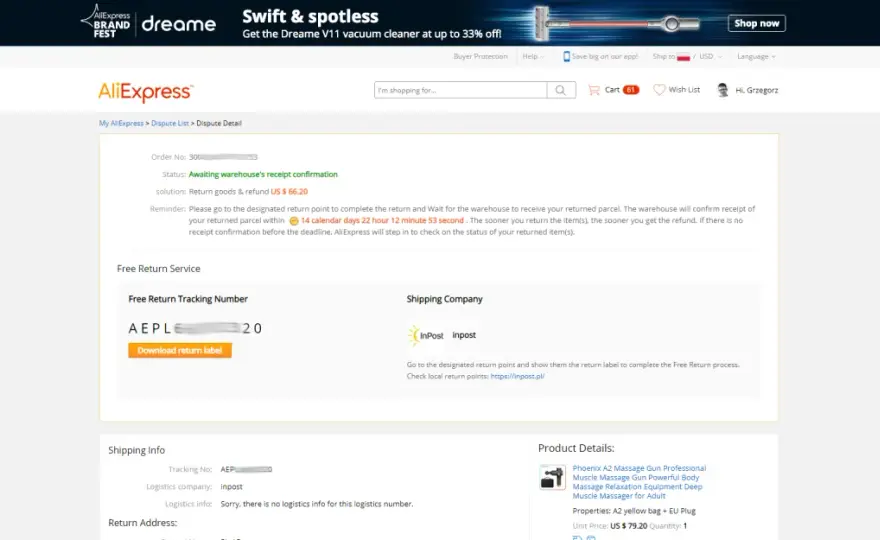Viewport: 880px width, 540px height.
Task: Click the Cart label
Action: point(612,90)
